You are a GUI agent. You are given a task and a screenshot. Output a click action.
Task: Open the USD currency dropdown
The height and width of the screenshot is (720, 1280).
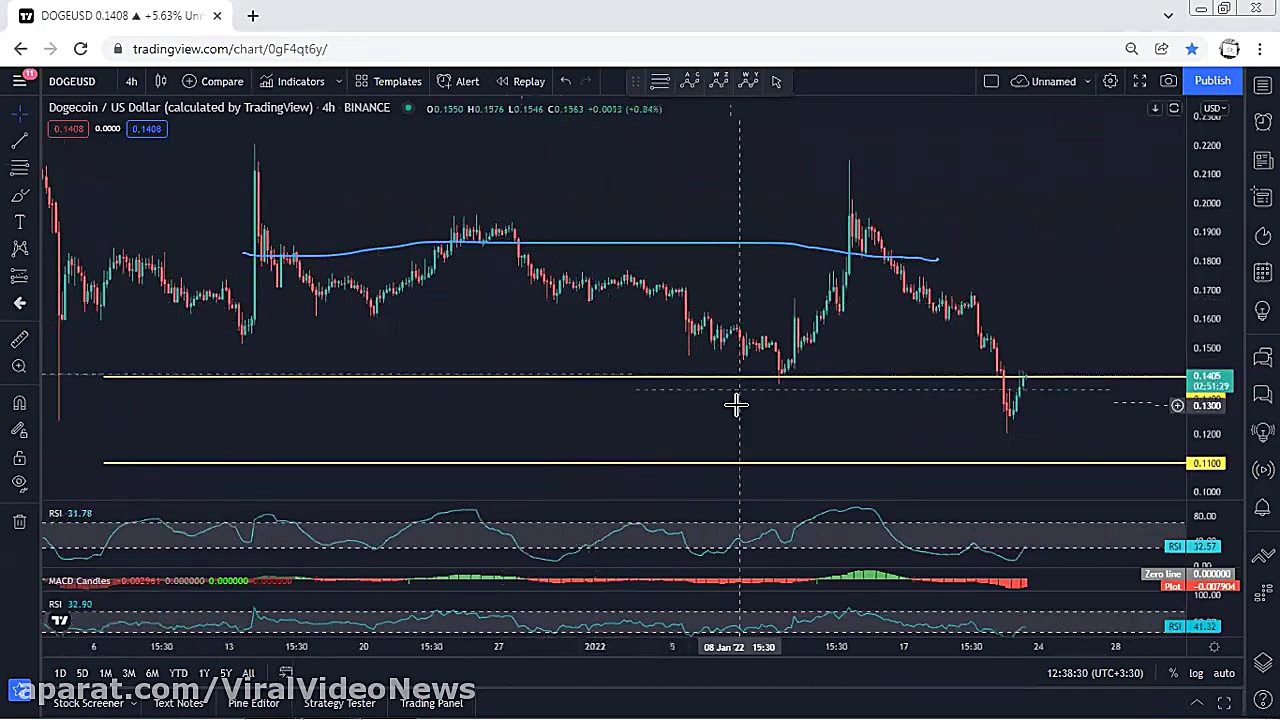[1214, 109]
